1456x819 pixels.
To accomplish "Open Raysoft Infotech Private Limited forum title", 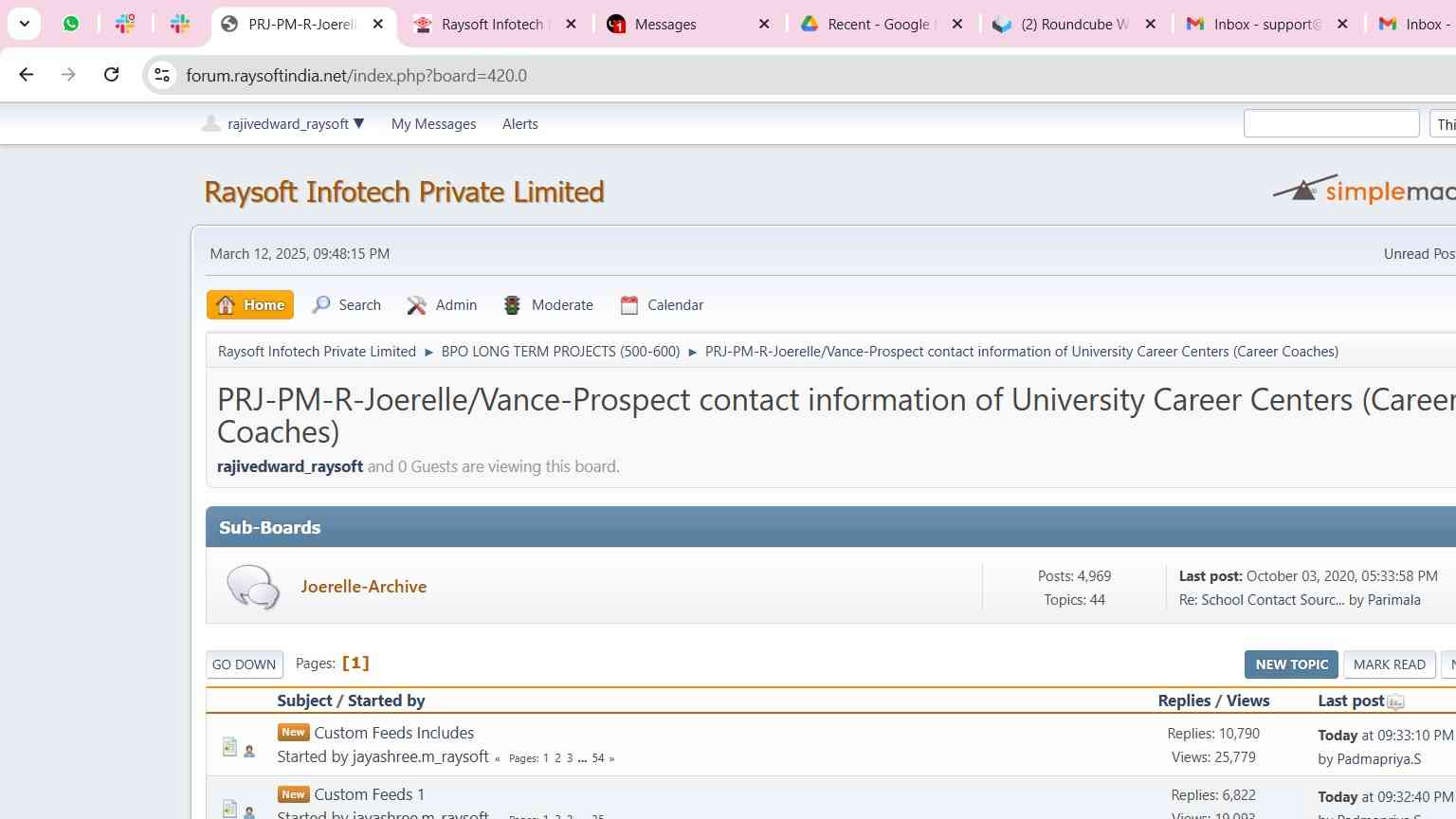I will [x=405, y=191].
